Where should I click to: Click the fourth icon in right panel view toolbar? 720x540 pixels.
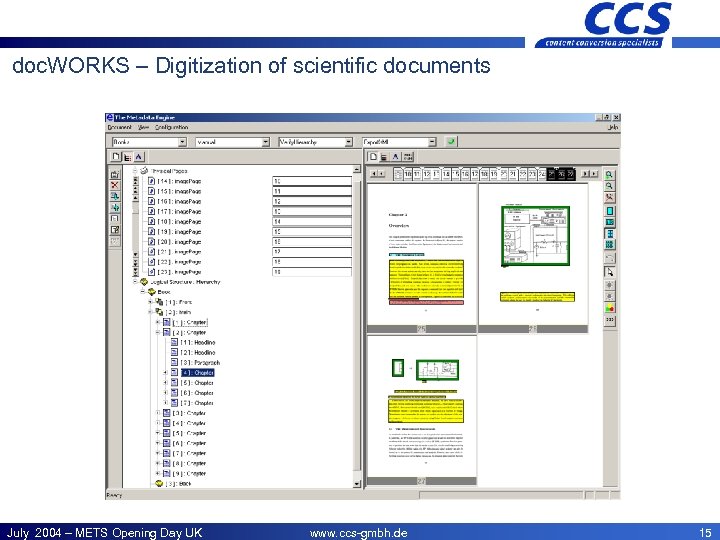408,157
